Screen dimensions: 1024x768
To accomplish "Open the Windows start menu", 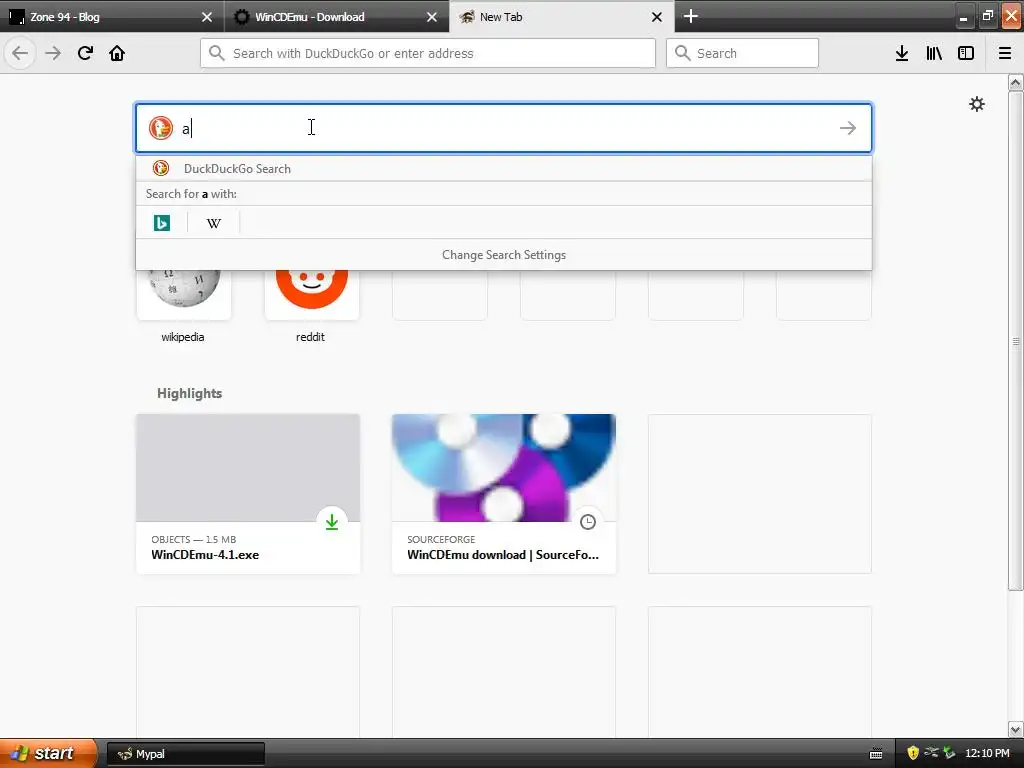I will click(48, 753).
